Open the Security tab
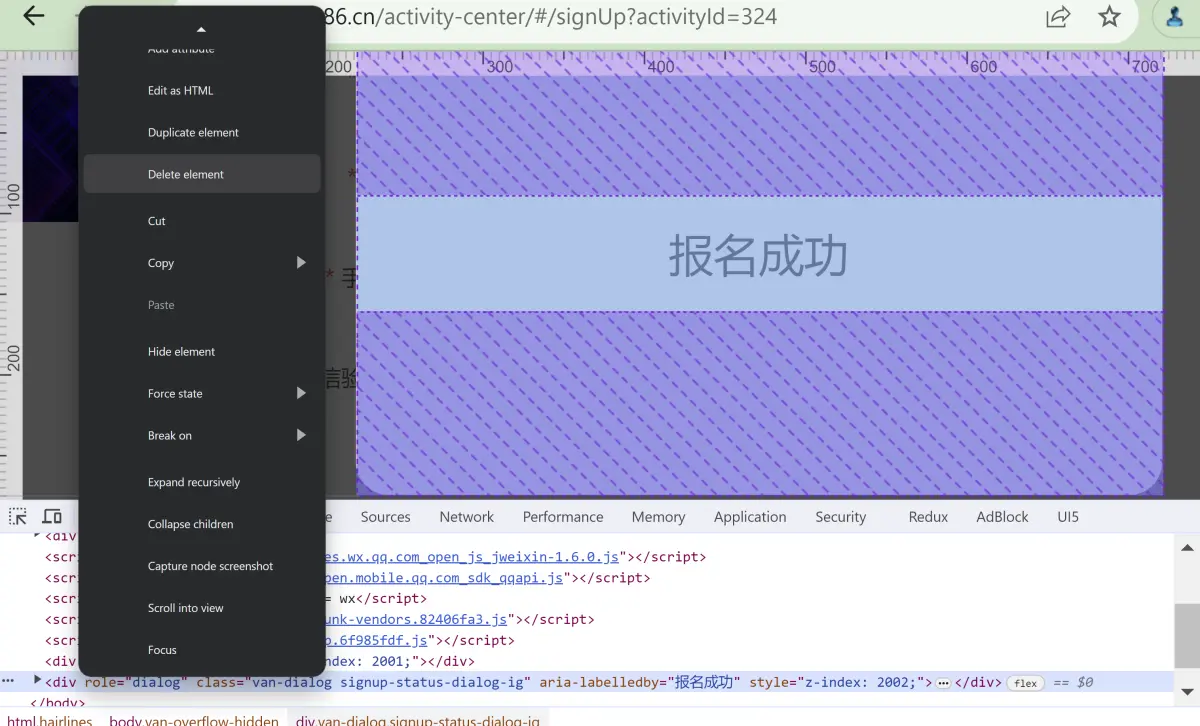The image size is (1200, 726). pyautogui.click(x=840, y=517)
